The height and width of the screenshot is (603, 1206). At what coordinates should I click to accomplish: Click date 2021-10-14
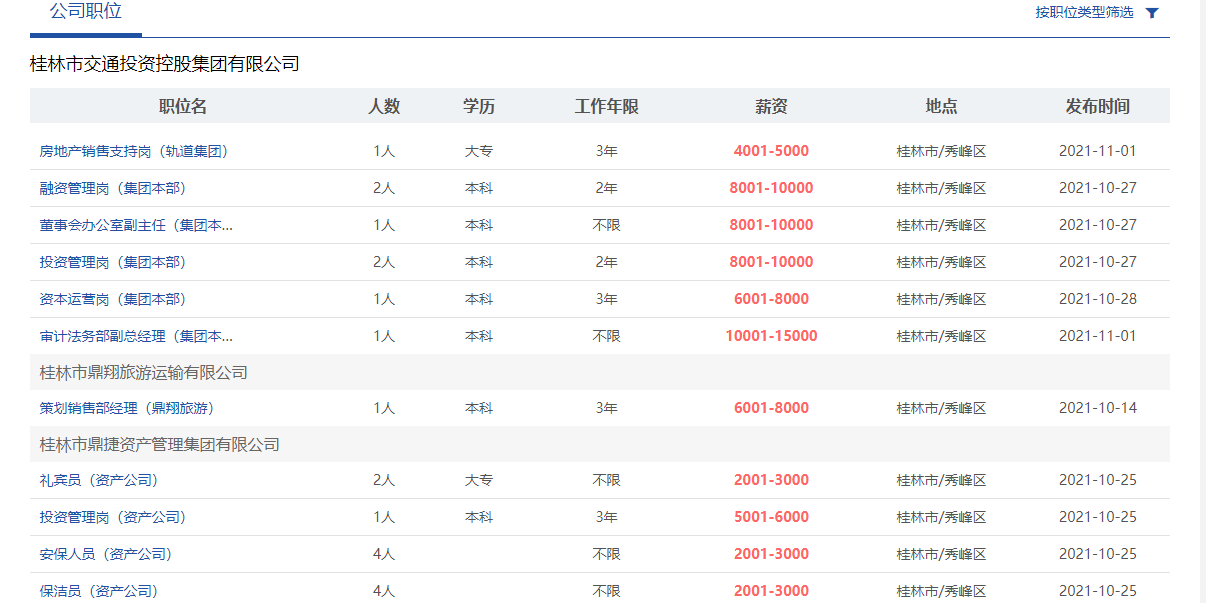[x=1098, y=408]
